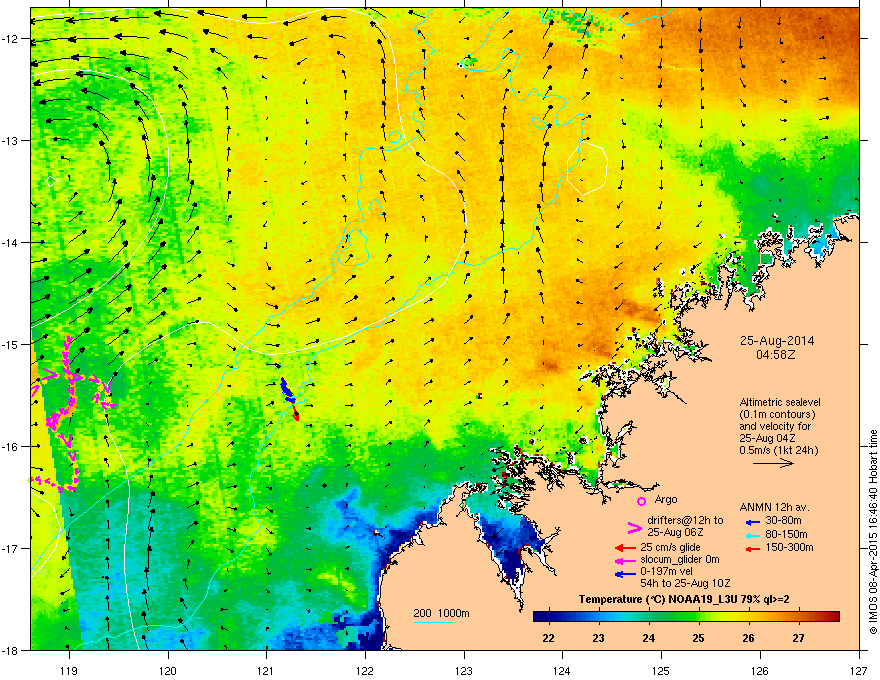Image resolution: width=880 pixels, height=680 pixels.
Task: Click the latitude axis label -12
Action: point(10,38)
